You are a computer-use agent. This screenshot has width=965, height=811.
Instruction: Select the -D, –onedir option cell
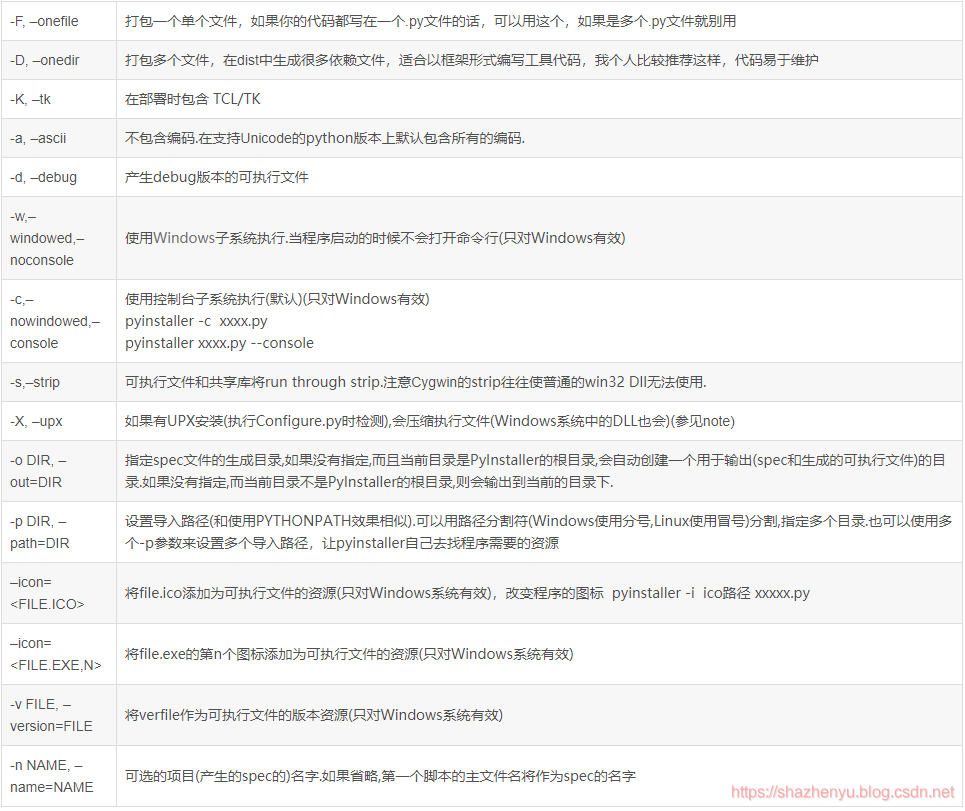click(58, 60)
